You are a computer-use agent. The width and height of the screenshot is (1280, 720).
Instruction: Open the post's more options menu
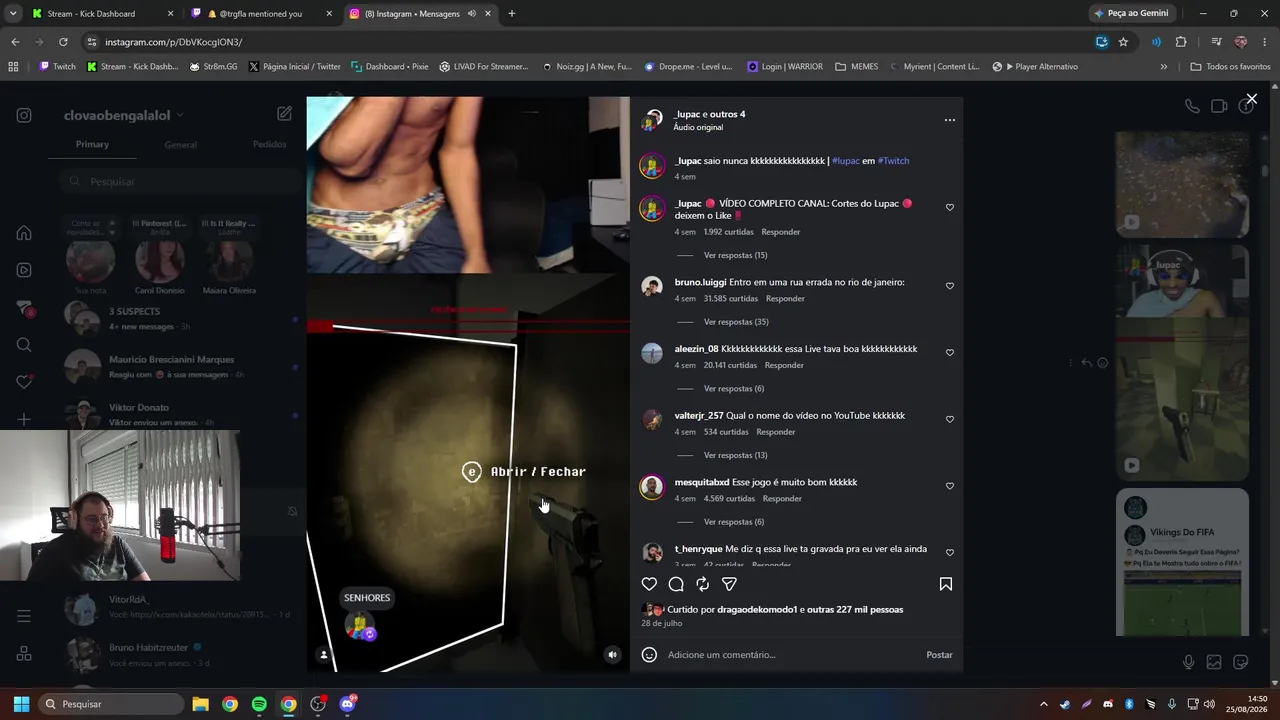point(950,120)
